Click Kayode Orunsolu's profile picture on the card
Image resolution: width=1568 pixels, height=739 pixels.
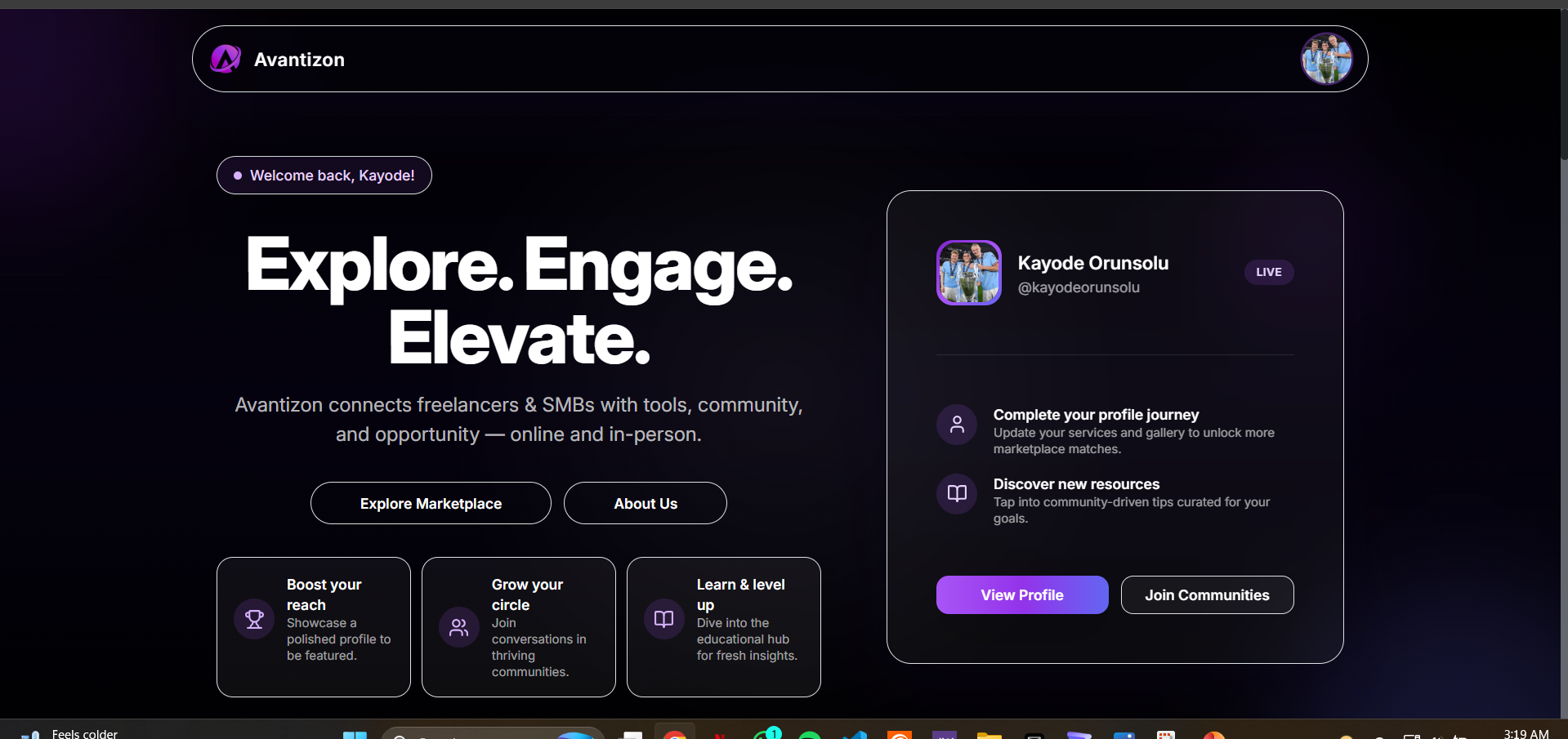point(968,272)
